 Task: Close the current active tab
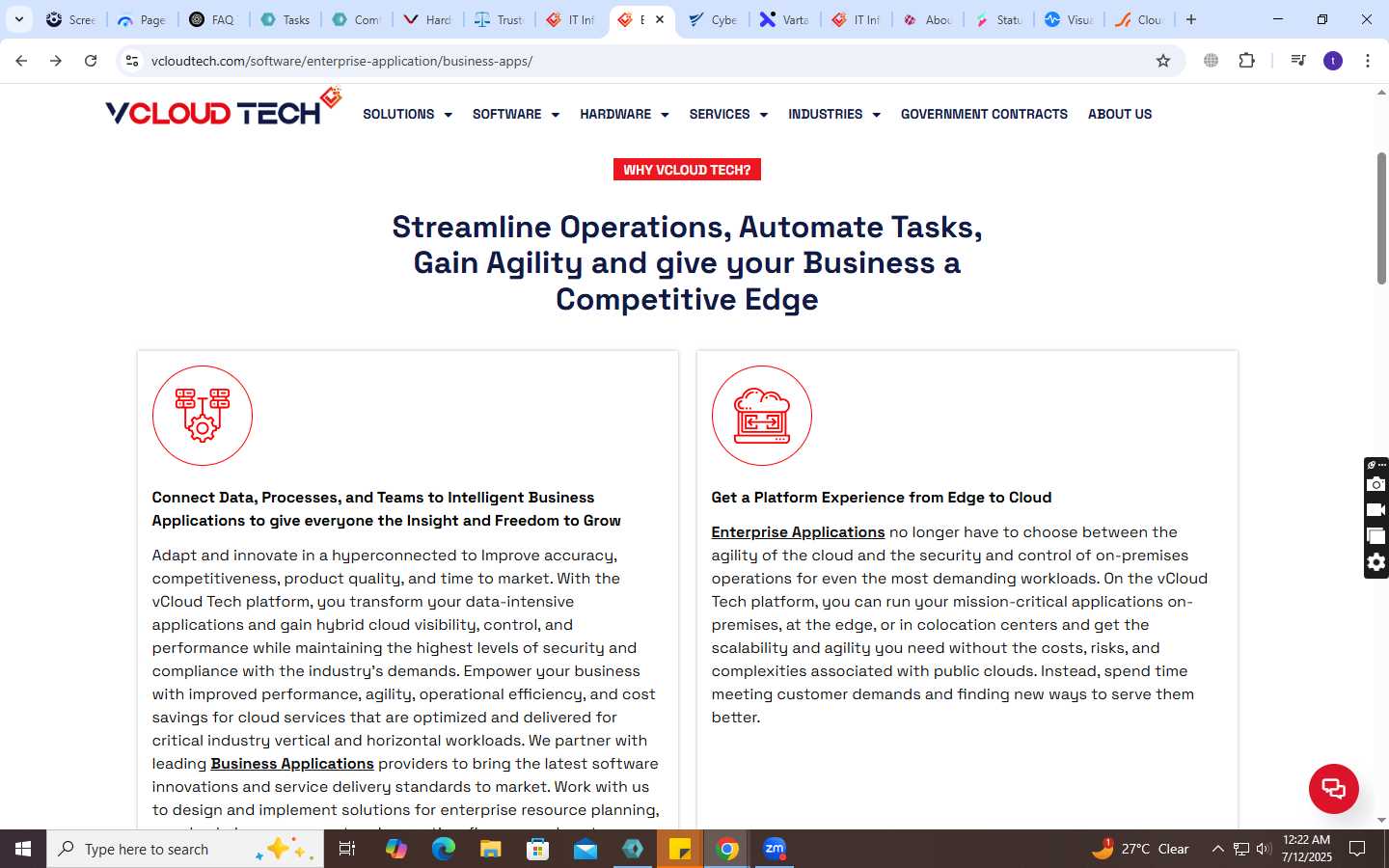(x=660, y=19)
